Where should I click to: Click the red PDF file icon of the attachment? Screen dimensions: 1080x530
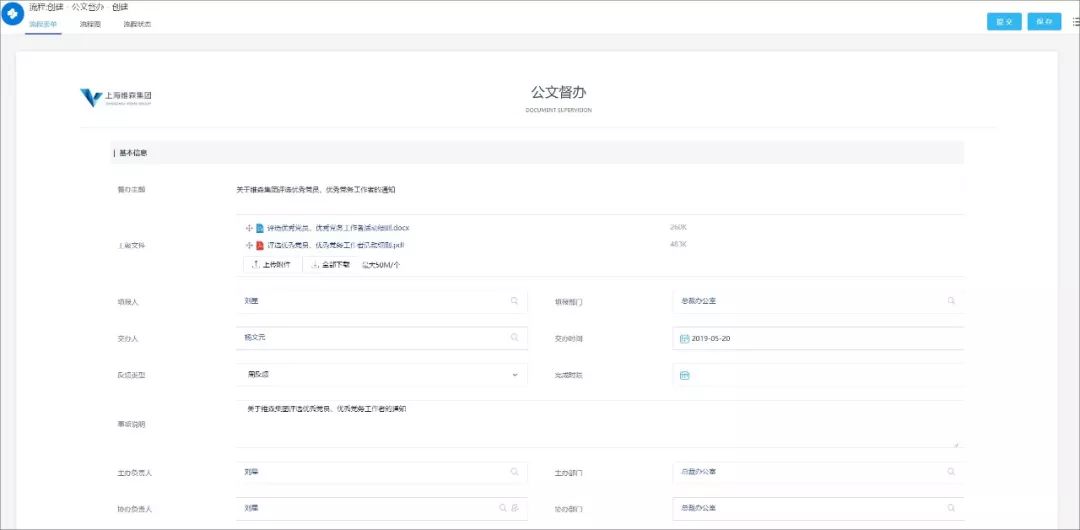[x=260, y=245]
